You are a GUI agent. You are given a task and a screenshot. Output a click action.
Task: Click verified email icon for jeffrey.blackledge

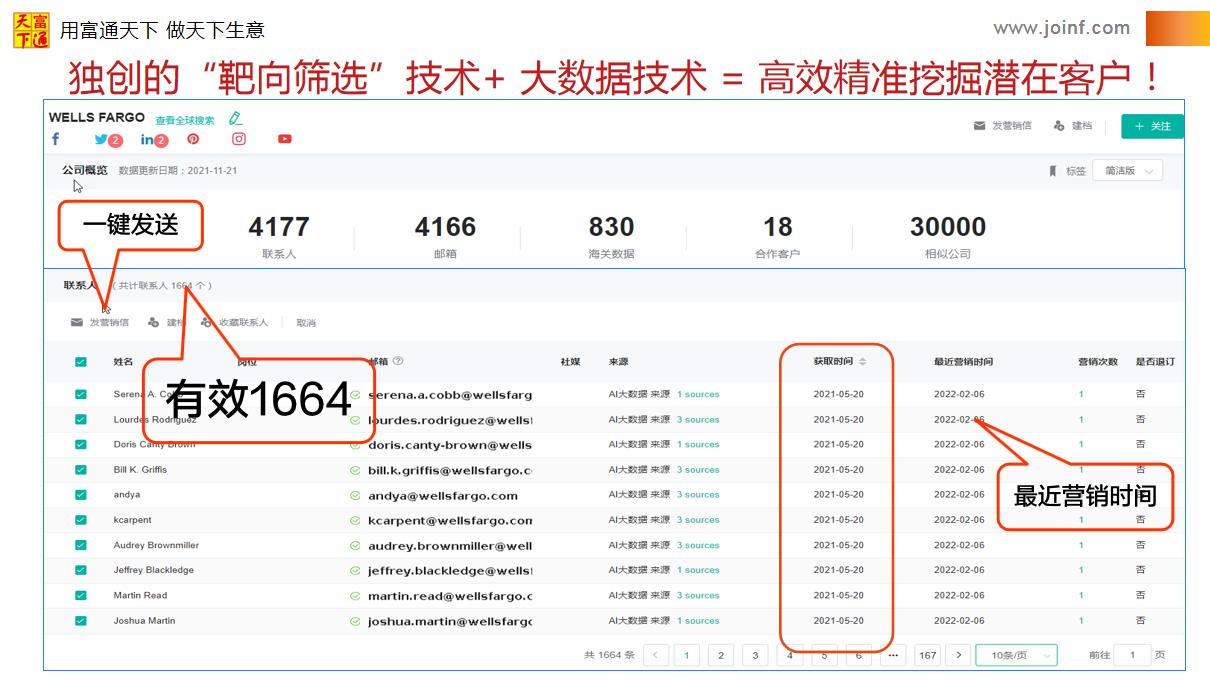tap(355, 570)
